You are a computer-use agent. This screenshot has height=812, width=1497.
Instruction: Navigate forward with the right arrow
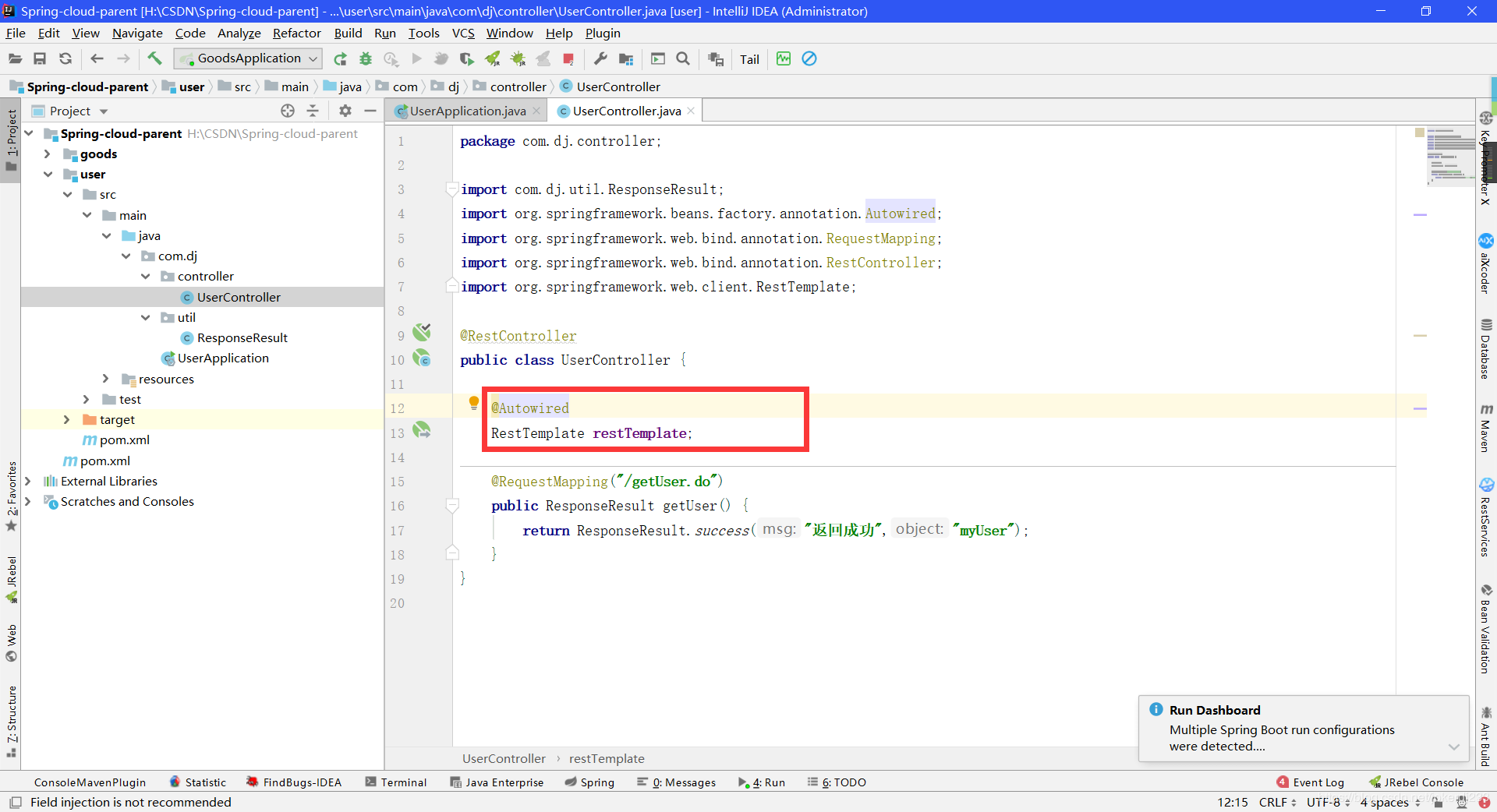coord(123,59)
